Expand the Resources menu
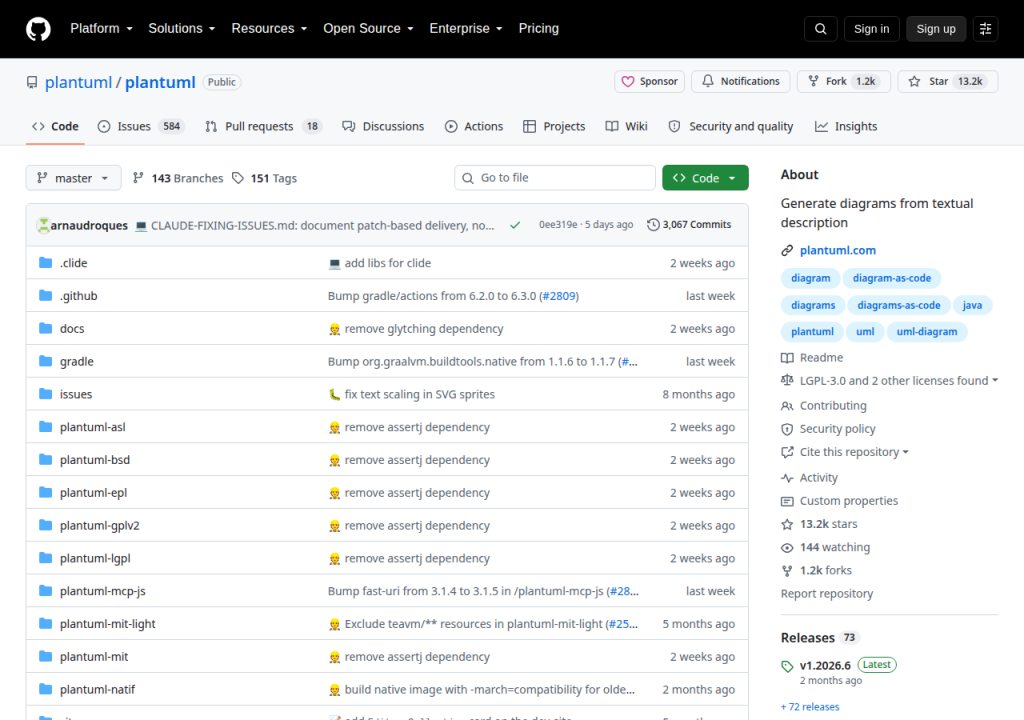Image resolution: width=1024 pixels, height=720 pixels. [269, 29]
